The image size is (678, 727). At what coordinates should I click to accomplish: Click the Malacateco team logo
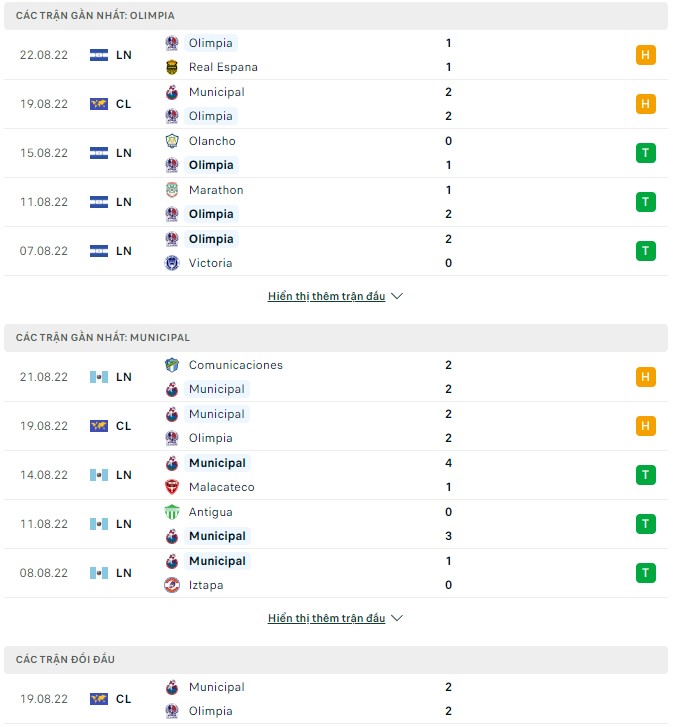[x=172, y=487]
